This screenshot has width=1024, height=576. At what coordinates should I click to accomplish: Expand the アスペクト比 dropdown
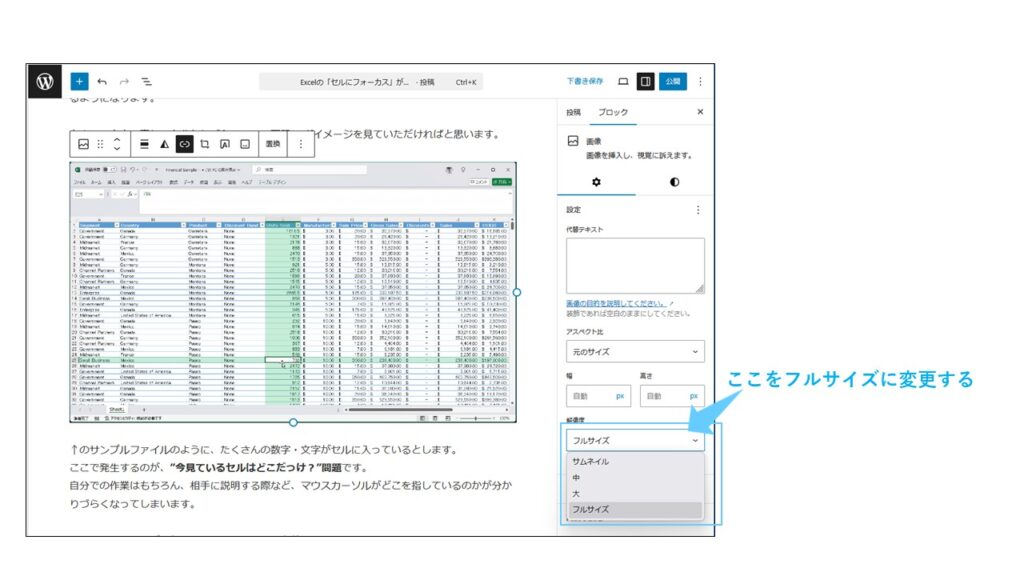coord(635,352)
